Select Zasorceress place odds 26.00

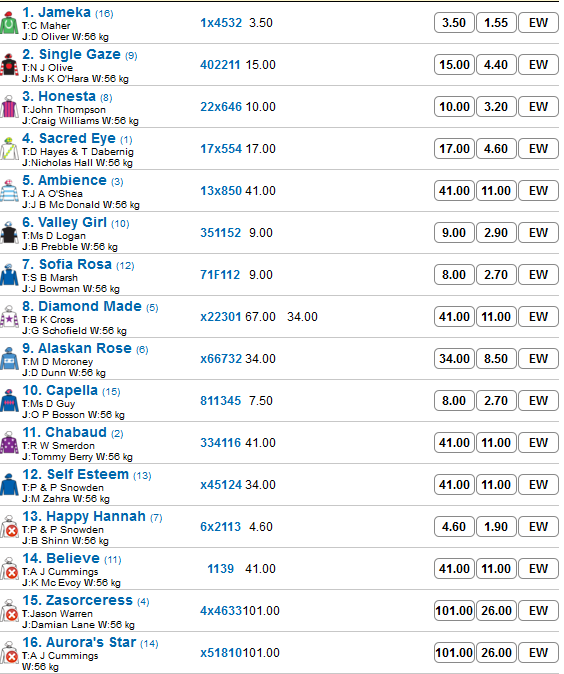[x=496, y=611]
